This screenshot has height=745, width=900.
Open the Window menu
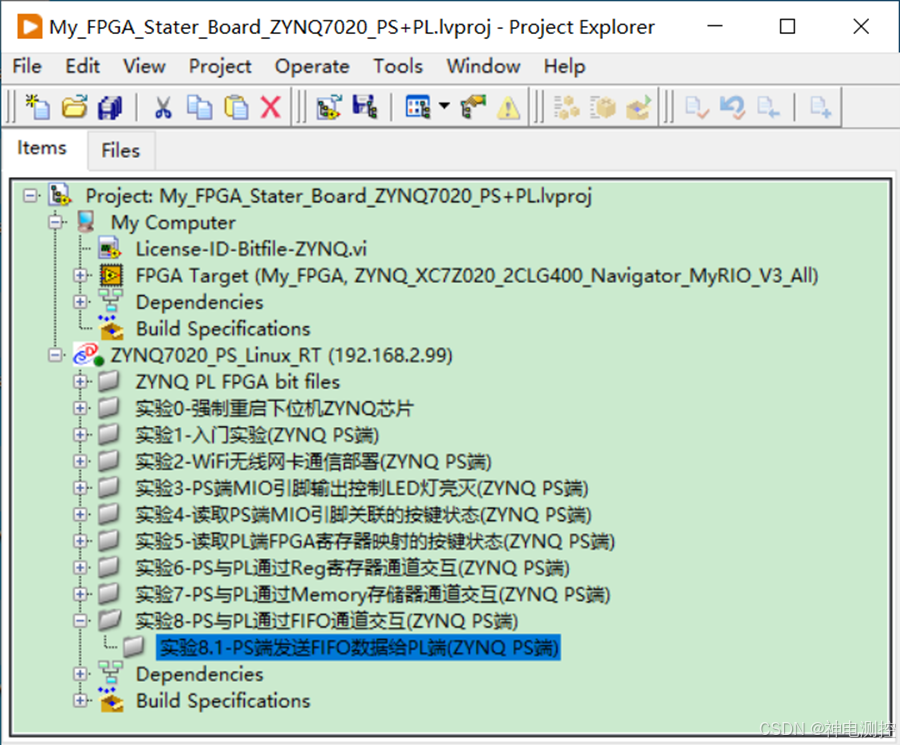[x=483, y=66]
